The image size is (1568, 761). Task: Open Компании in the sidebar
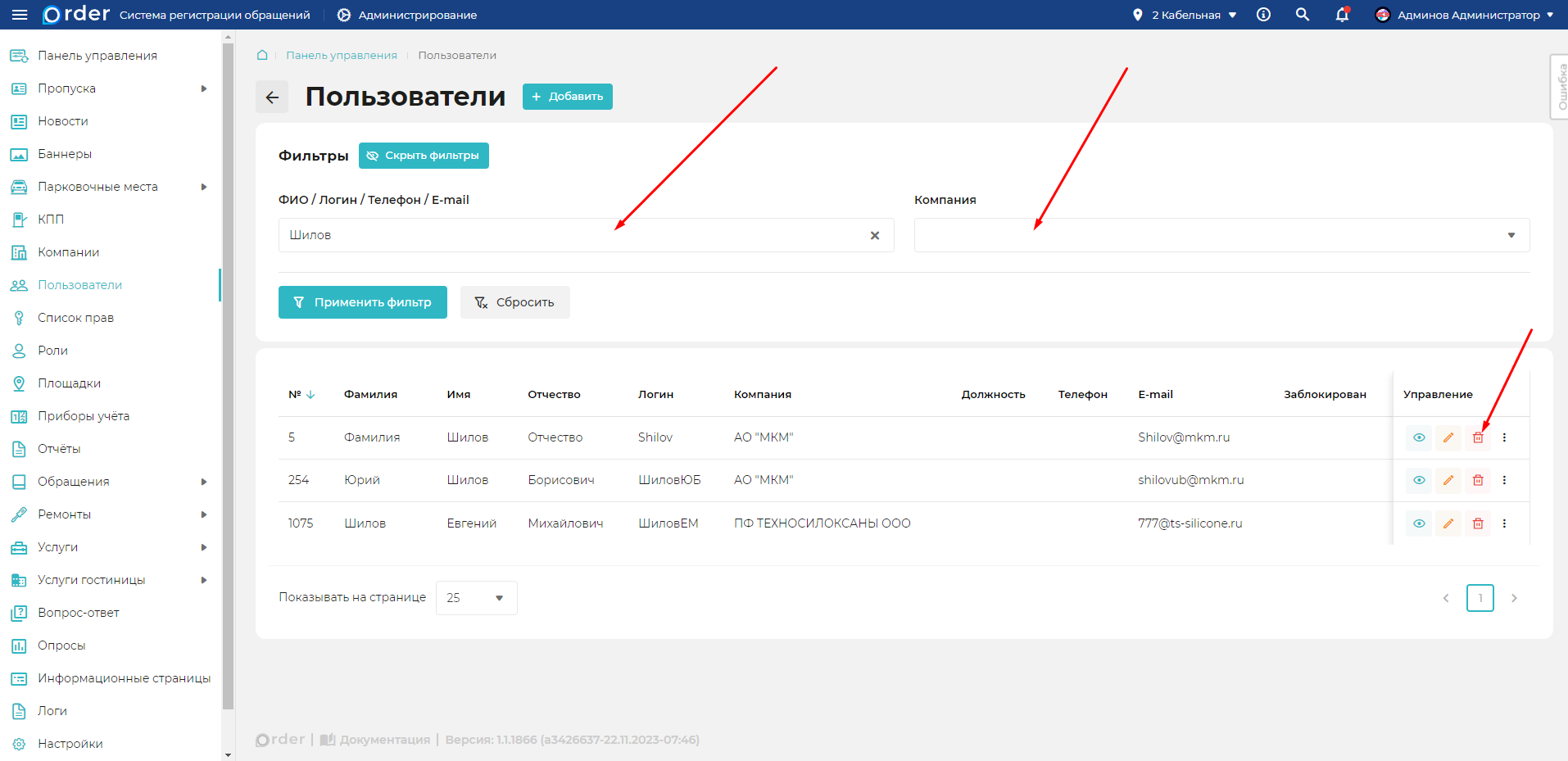(68, 252)
